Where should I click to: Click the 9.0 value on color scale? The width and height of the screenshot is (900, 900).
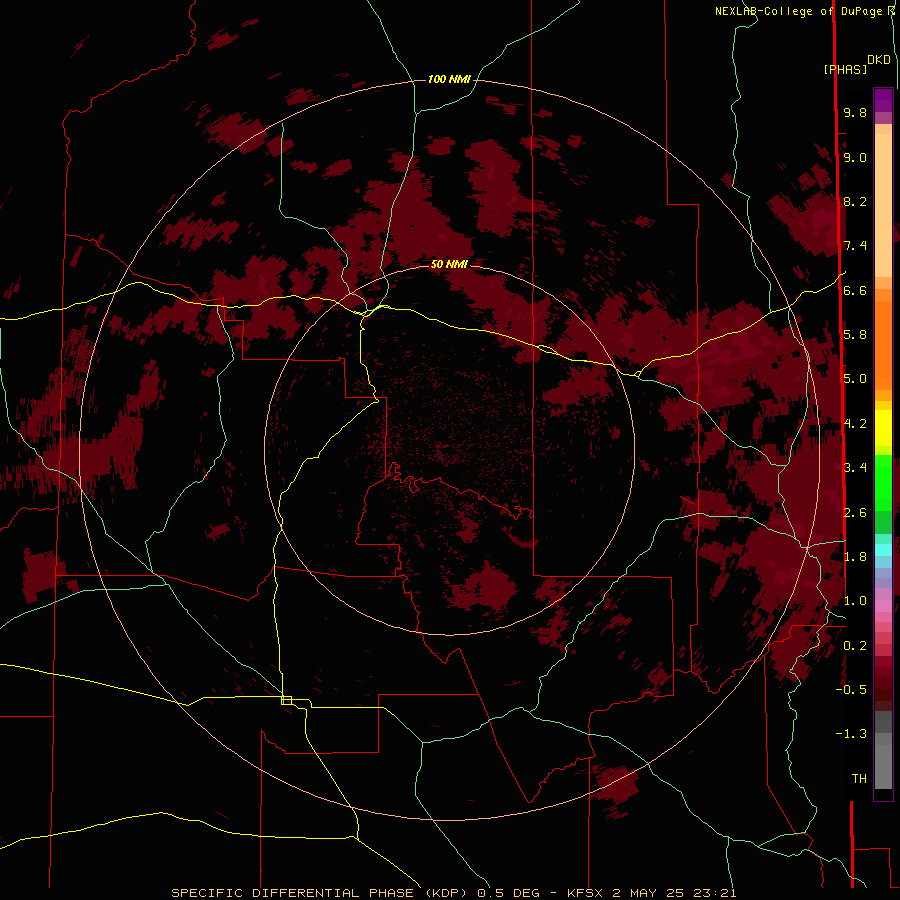point(855,157)
